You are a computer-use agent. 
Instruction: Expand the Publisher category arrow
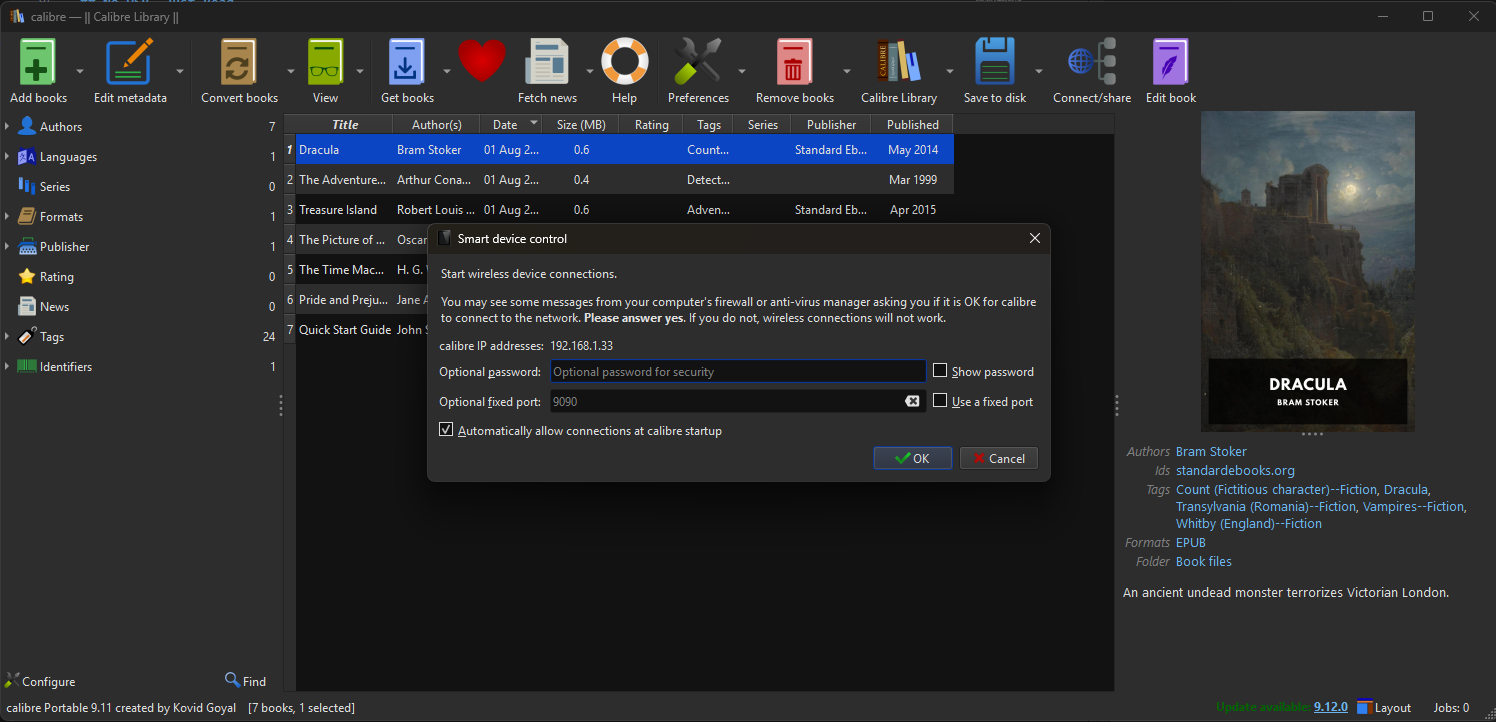7,246
